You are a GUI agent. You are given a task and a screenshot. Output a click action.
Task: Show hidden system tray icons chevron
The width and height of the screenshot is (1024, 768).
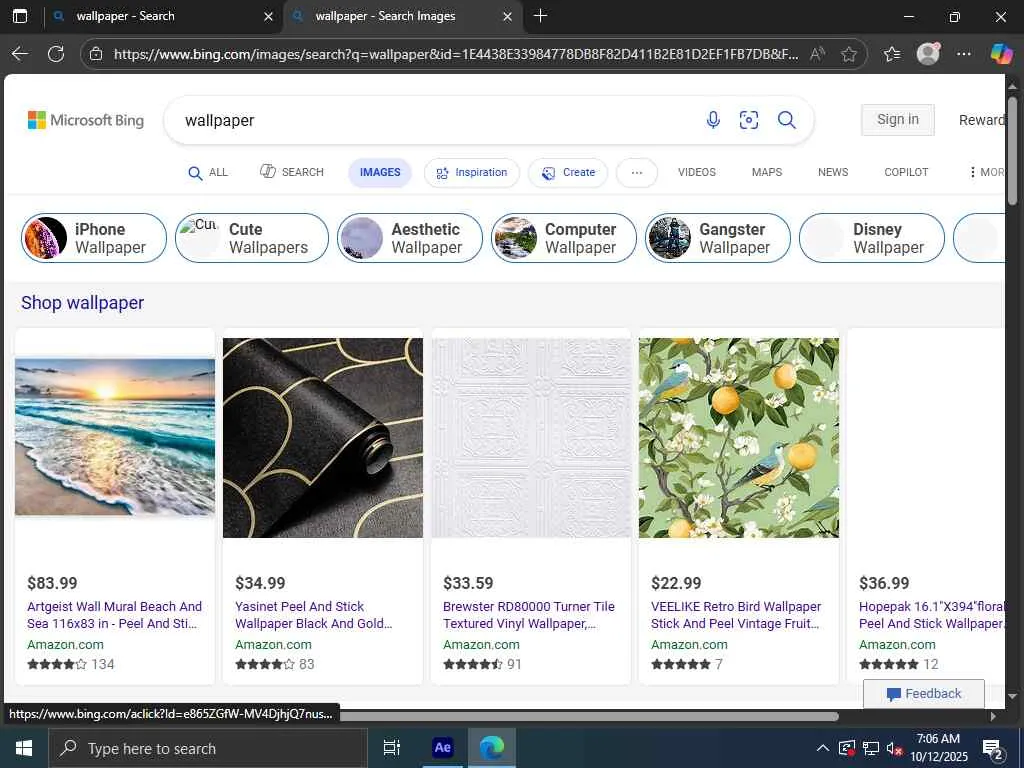point(823,748)
